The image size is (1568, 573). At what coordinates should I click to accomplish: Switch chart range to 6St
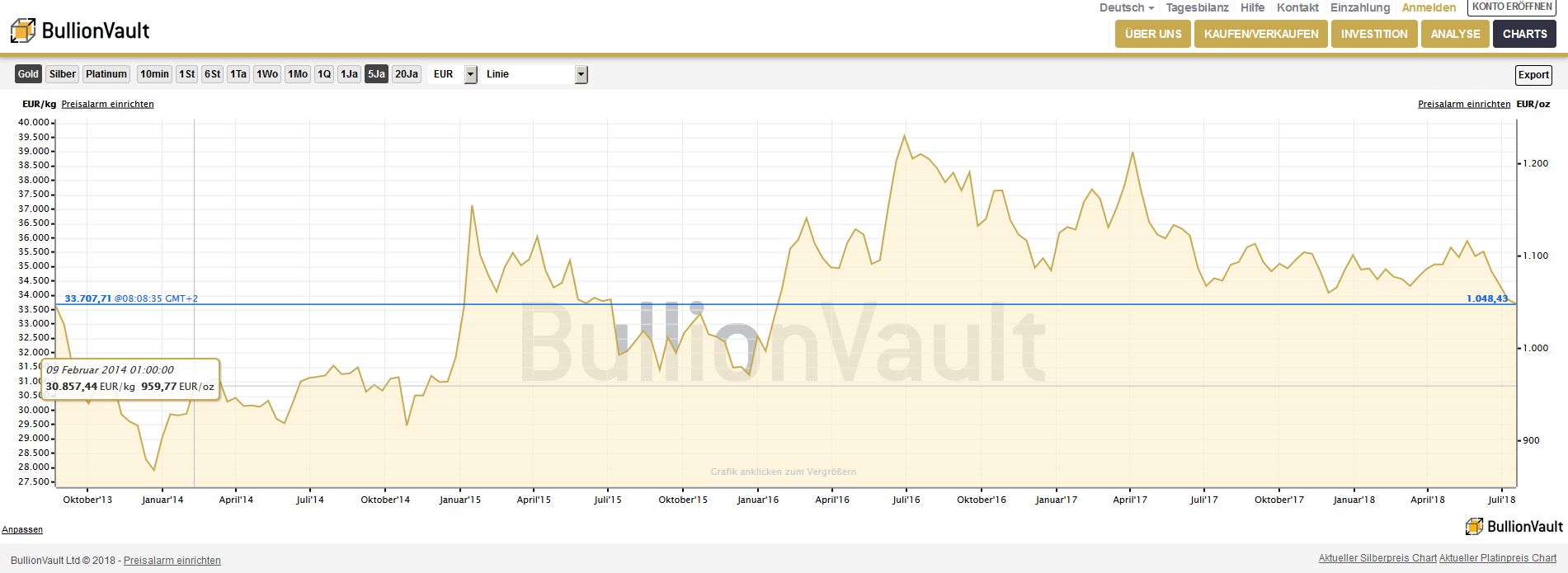pos(213,74)
